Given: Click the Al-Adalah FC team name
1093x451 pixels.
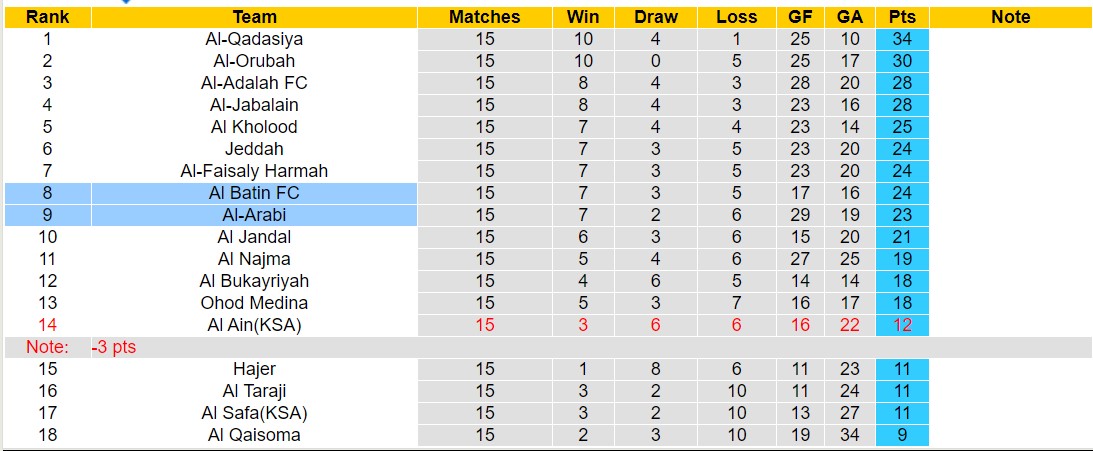Looking at the screenshot, I should (x=254, y=83).
